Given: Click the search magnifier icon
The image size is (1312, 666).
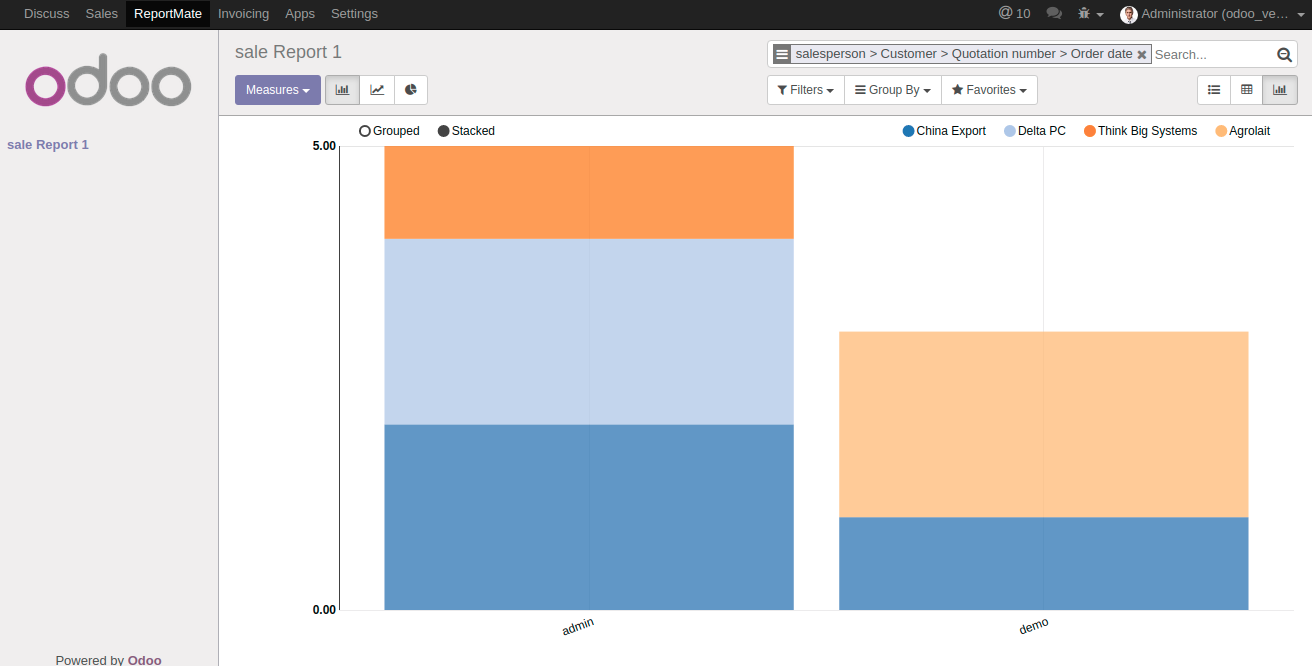Looking at the screenshot, I should [1284, 54].
